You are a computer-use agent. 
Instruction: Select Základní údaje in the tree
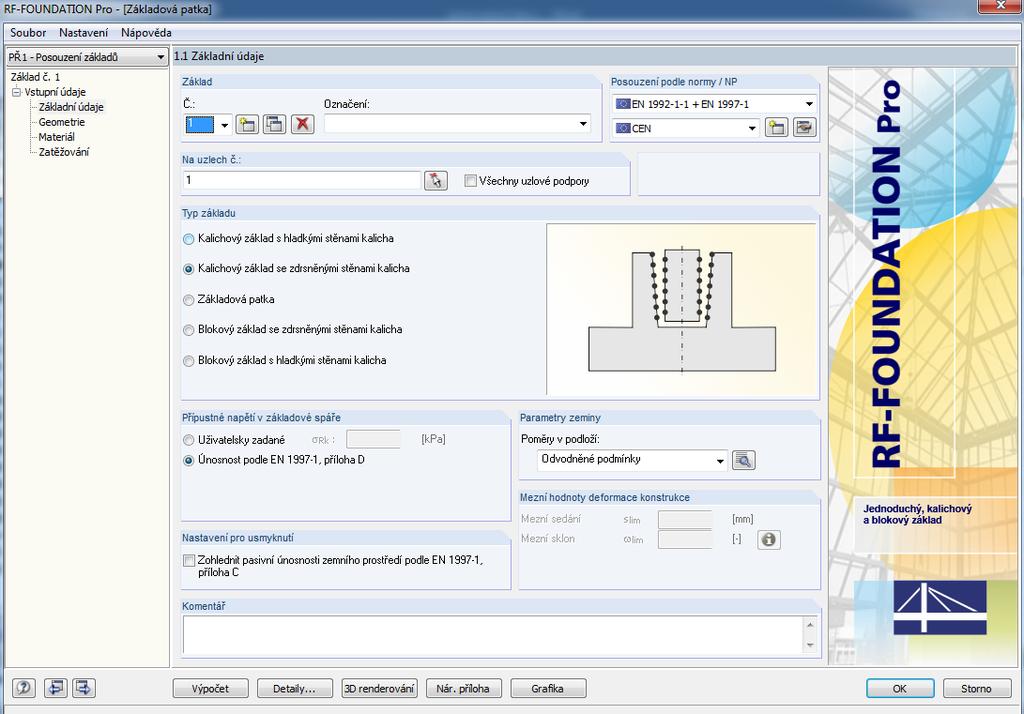(x=71, y=107)
